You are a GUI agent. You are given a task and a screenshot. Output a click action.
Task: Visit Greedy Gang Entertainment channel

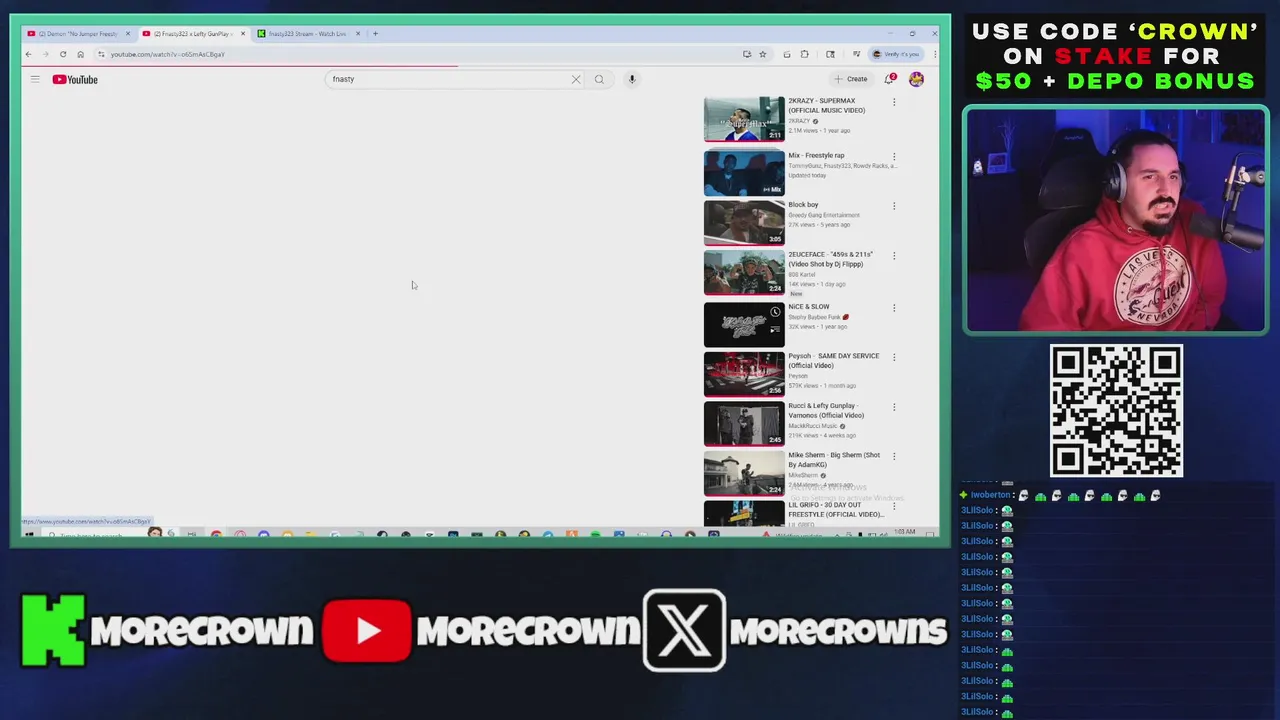click(824, 215)
